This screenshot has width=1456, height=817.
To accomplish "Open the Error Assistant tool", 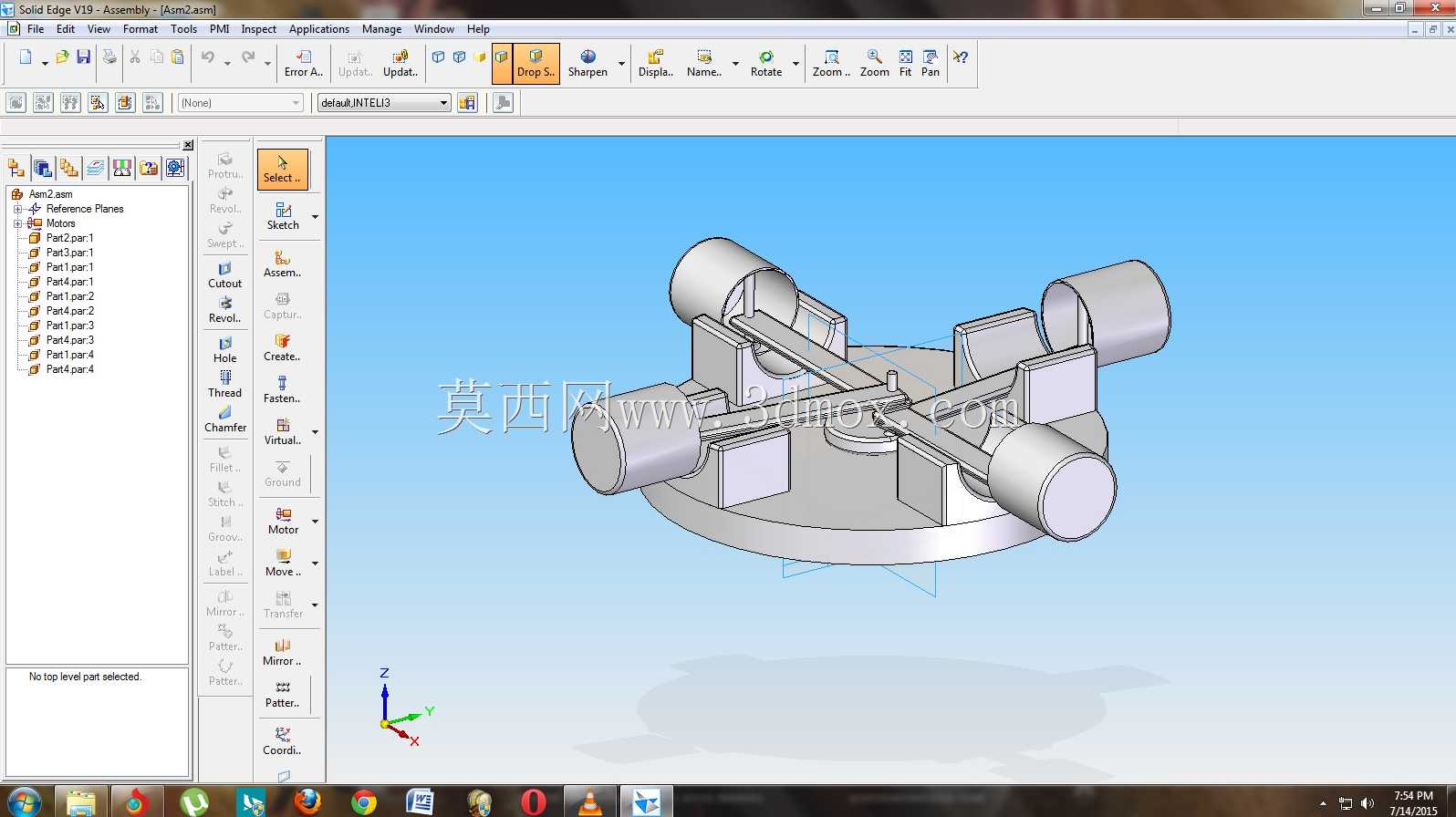I will pyautogui.click(x=304, y=64).
